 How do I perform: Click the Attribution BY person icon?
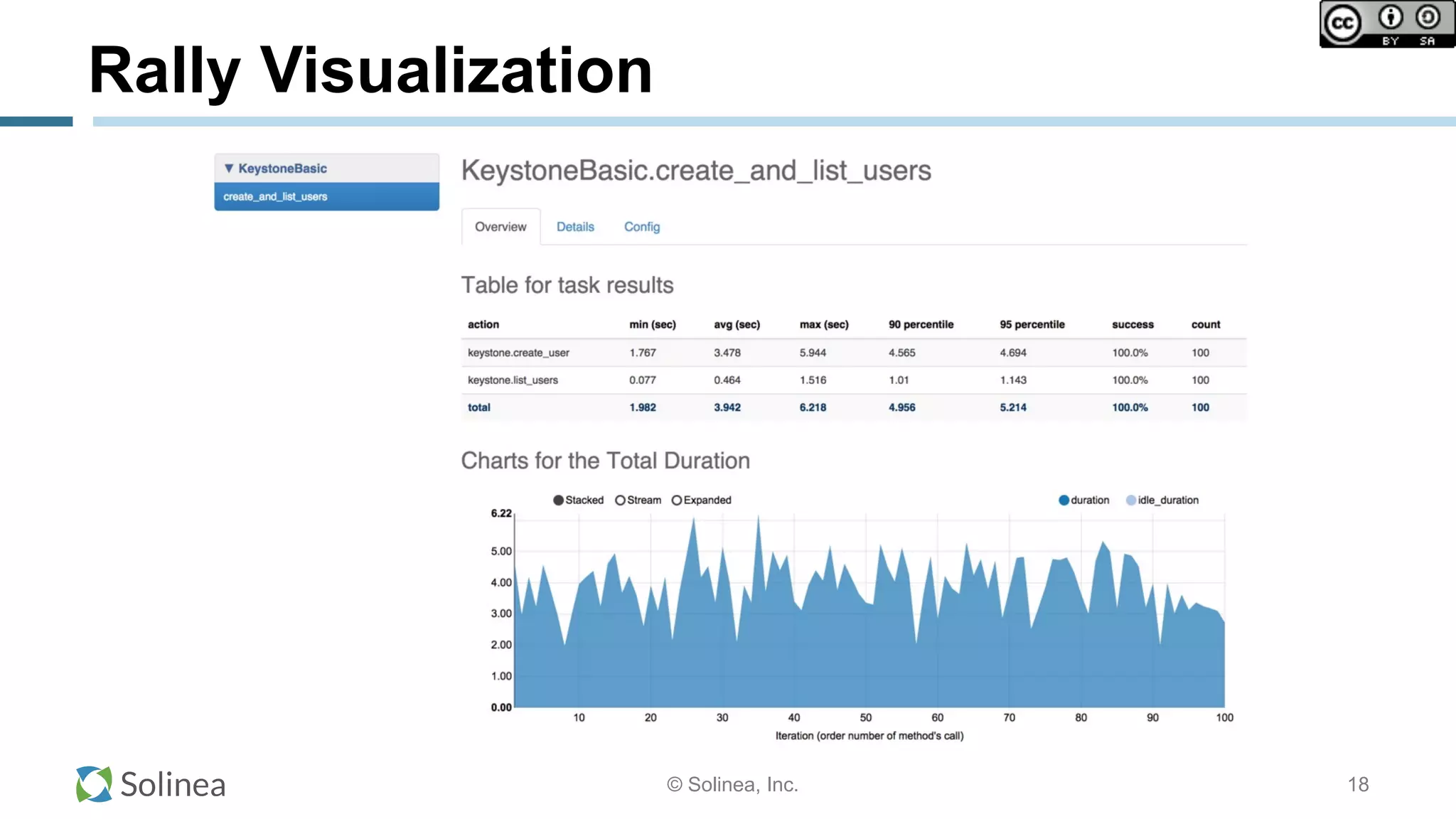[x=1391, y=17]
